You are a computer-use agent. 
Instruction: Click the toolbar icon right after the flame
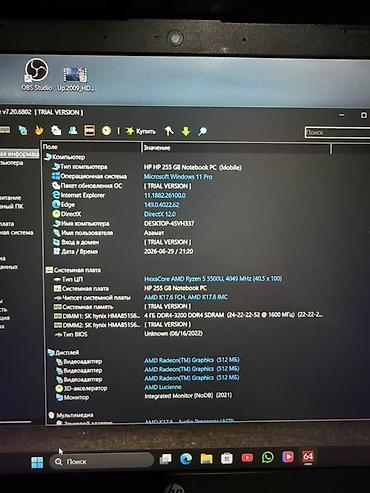click(56, 130)
